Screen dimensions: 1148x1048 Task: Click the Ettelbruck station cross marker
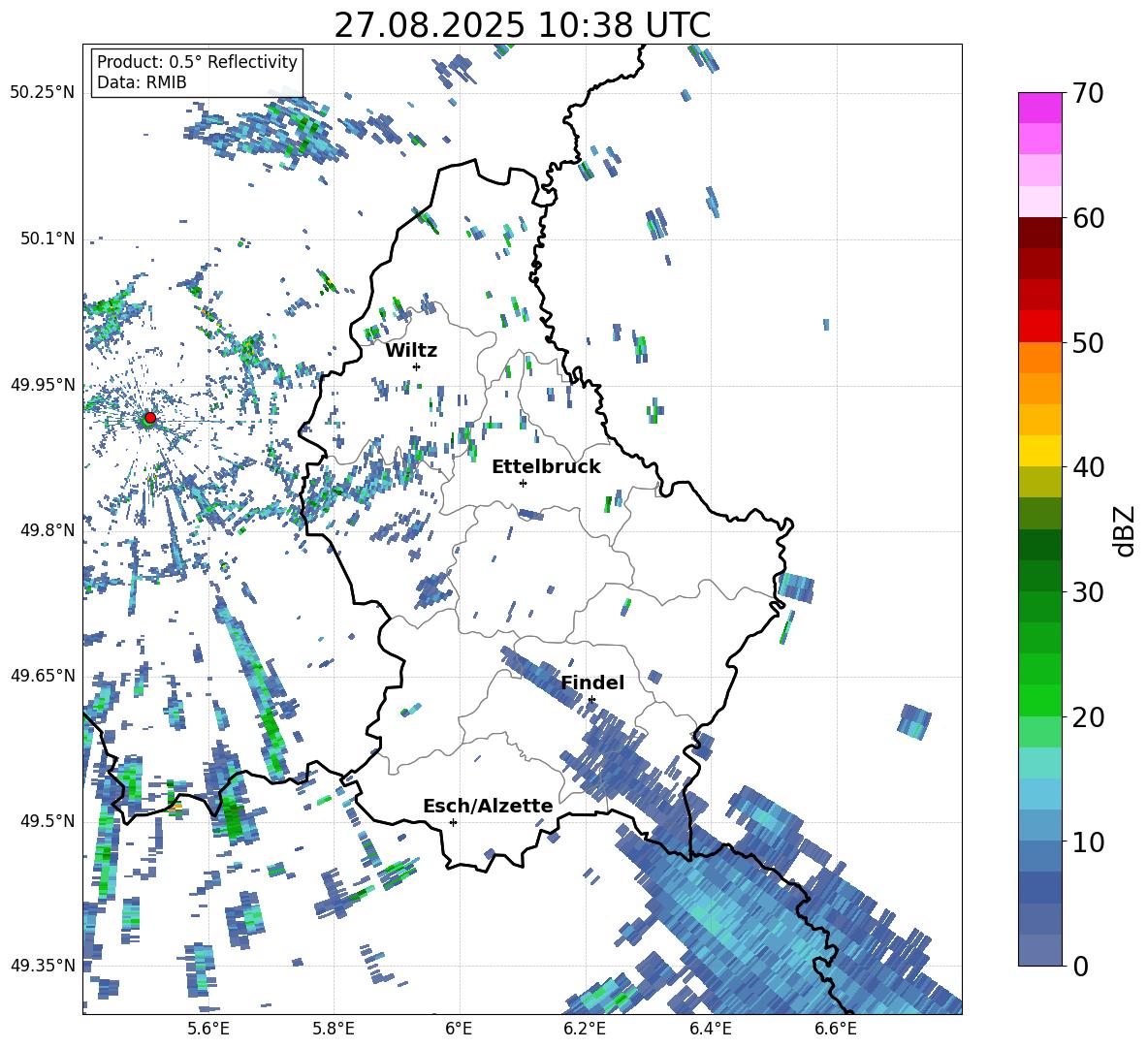point(523,483)
